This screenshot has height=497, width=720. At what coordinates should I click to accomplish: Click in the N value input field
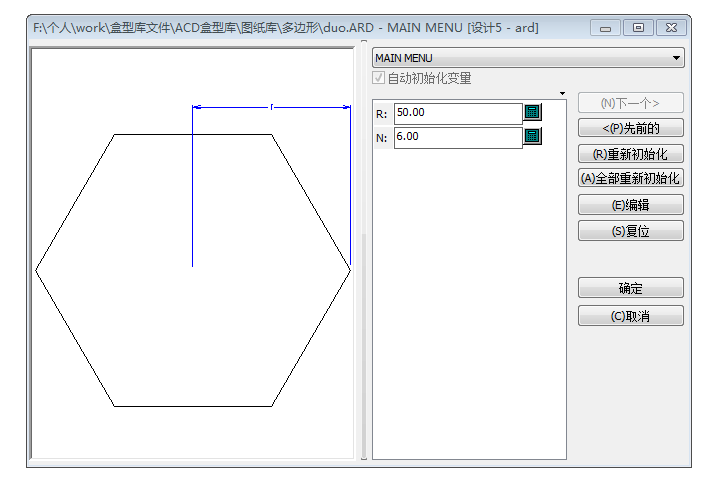457,137
